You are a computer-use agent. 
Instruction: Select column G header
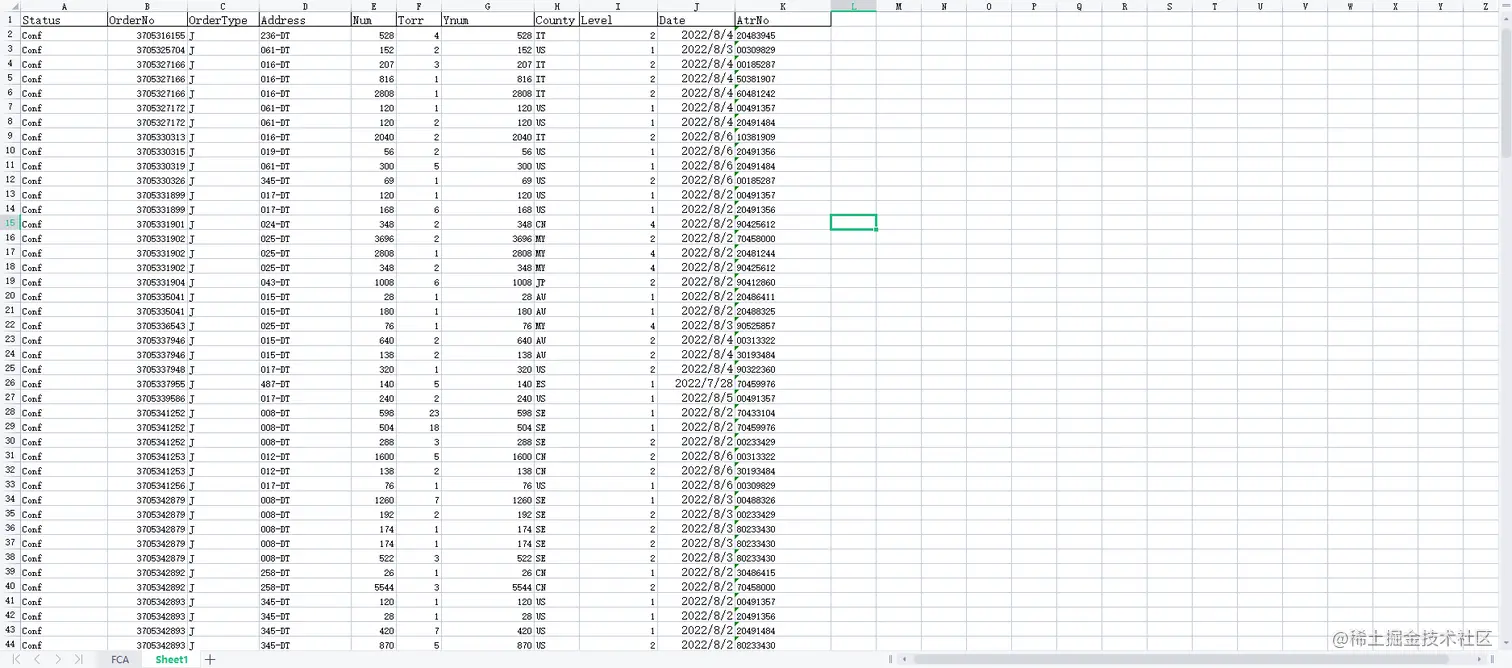coord(487,6)
